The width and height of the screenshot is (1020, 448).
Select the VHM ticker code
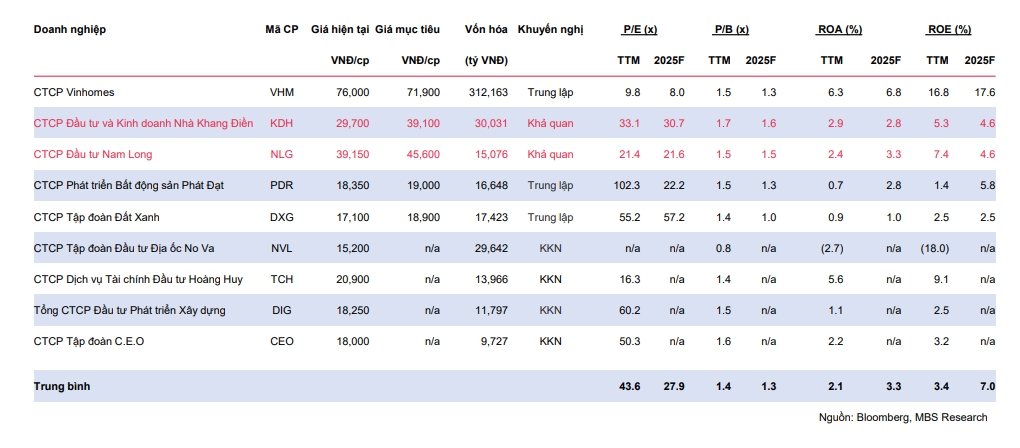coord(282,92)
